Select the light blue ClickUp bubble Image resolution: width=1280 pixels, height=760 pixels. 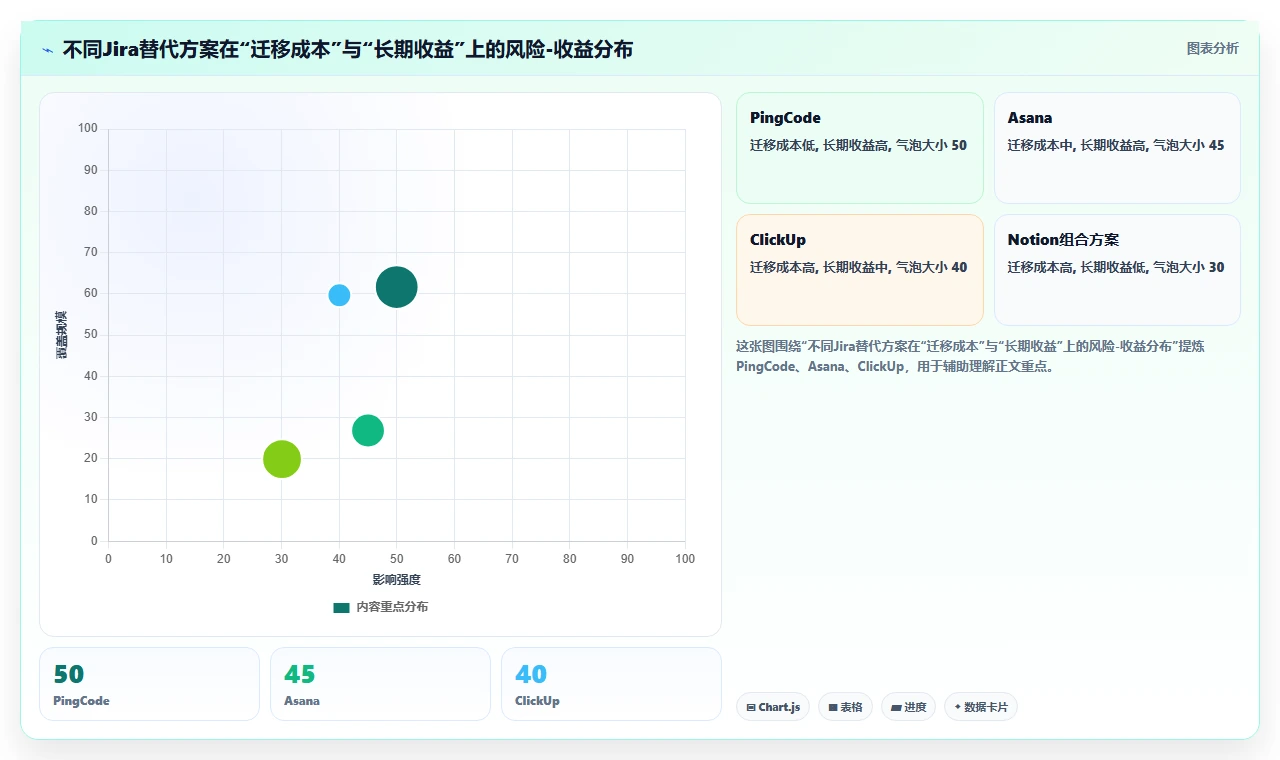pyautogui.click(x=339, y=295)
